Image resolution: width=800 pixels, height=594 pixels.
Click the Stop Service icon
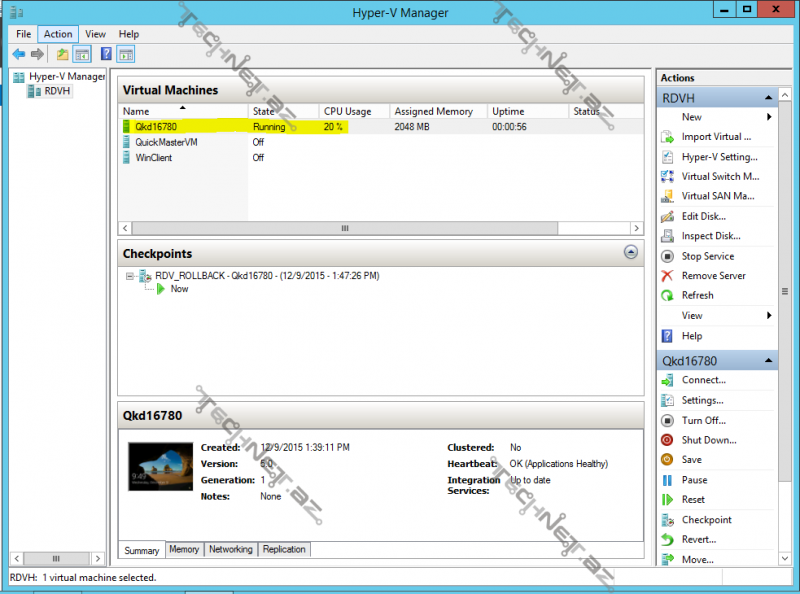pos(667,256)
